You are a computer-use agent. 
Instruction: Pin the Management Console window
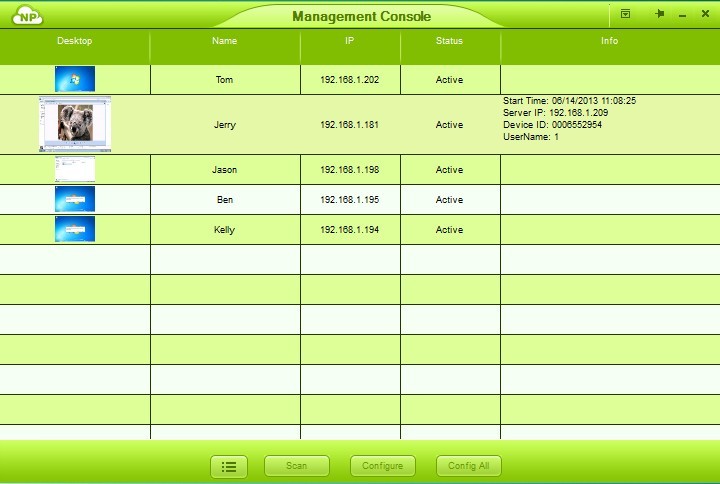[659, 15]
